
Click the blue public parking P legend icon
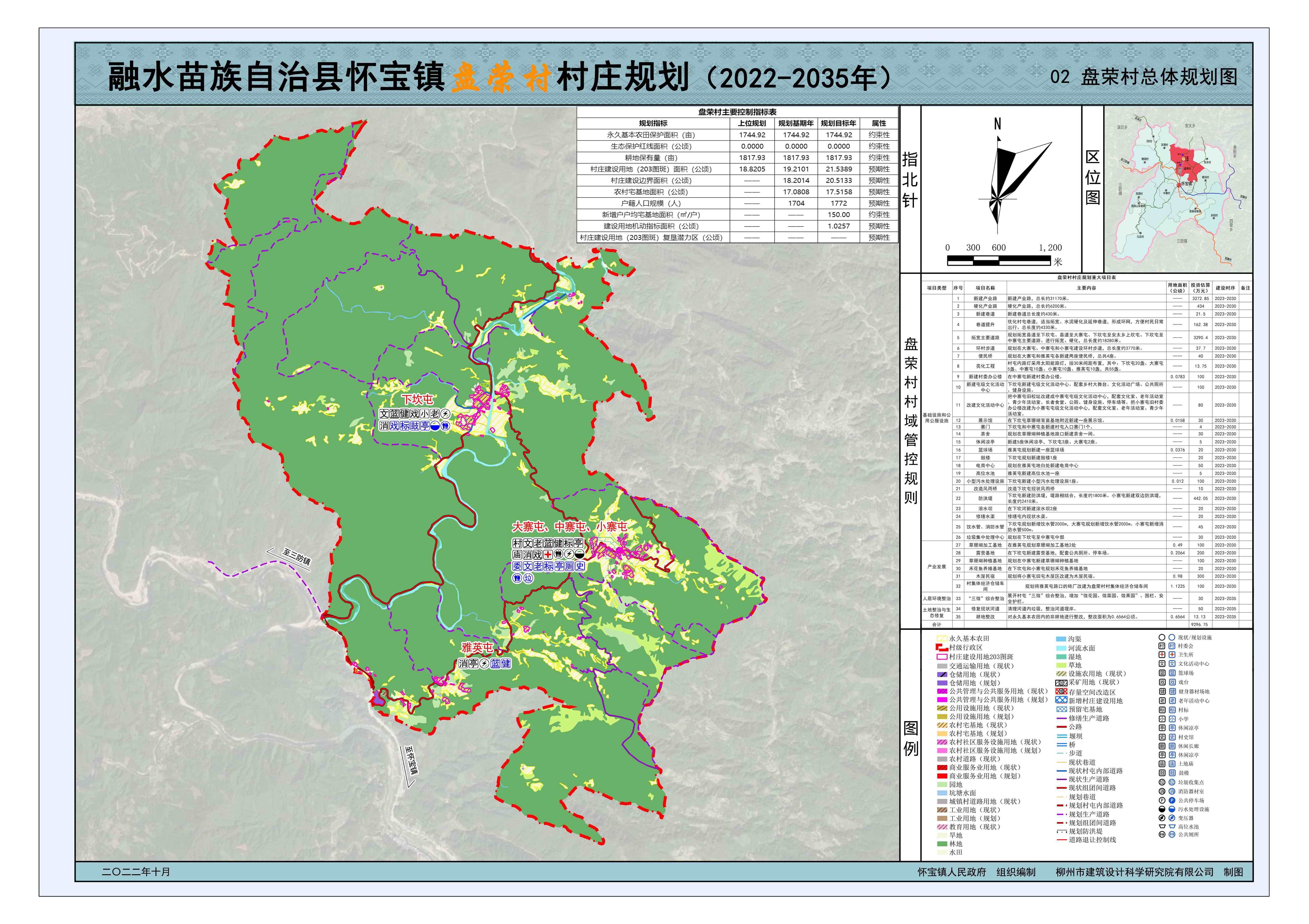click(1172, 800)
